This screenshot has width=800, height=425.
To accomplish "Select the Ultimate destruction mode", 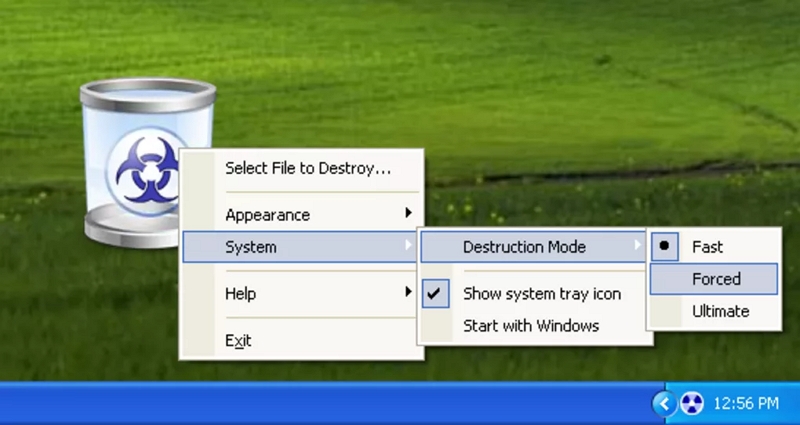I will point(714,311).
